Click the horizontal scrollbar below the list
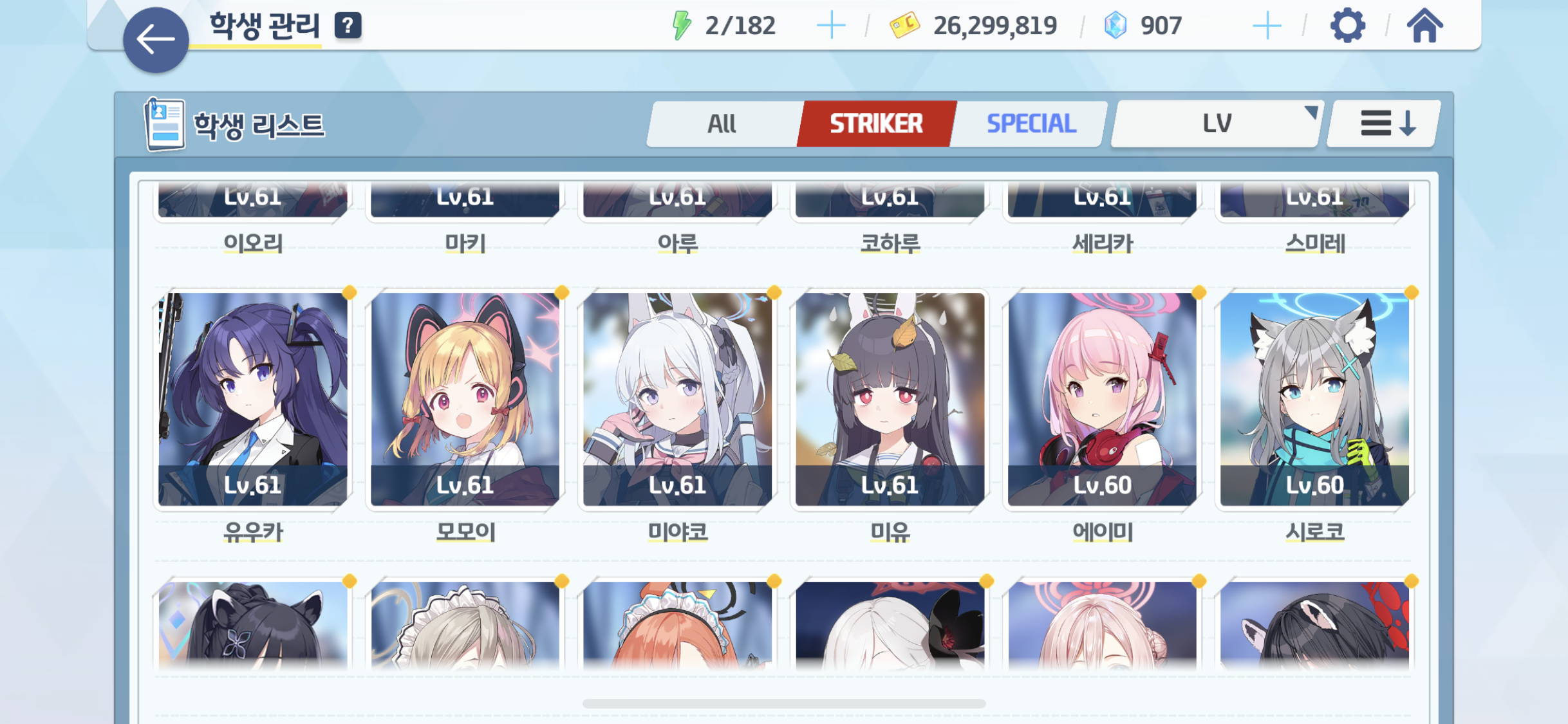Image resolution: width=1568 pixels, height=724 pixels. 783,703
